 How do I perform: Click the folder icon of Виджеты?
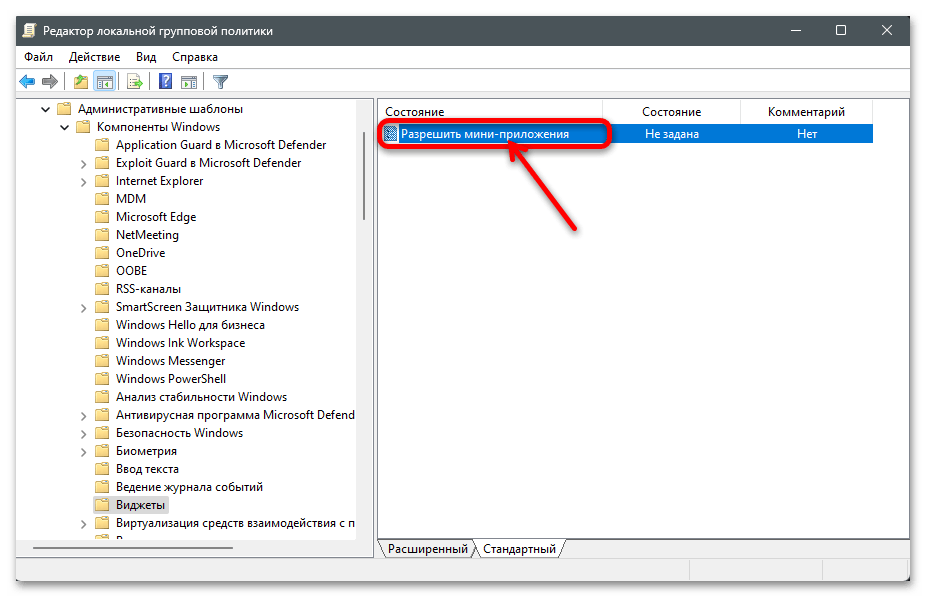102,504
